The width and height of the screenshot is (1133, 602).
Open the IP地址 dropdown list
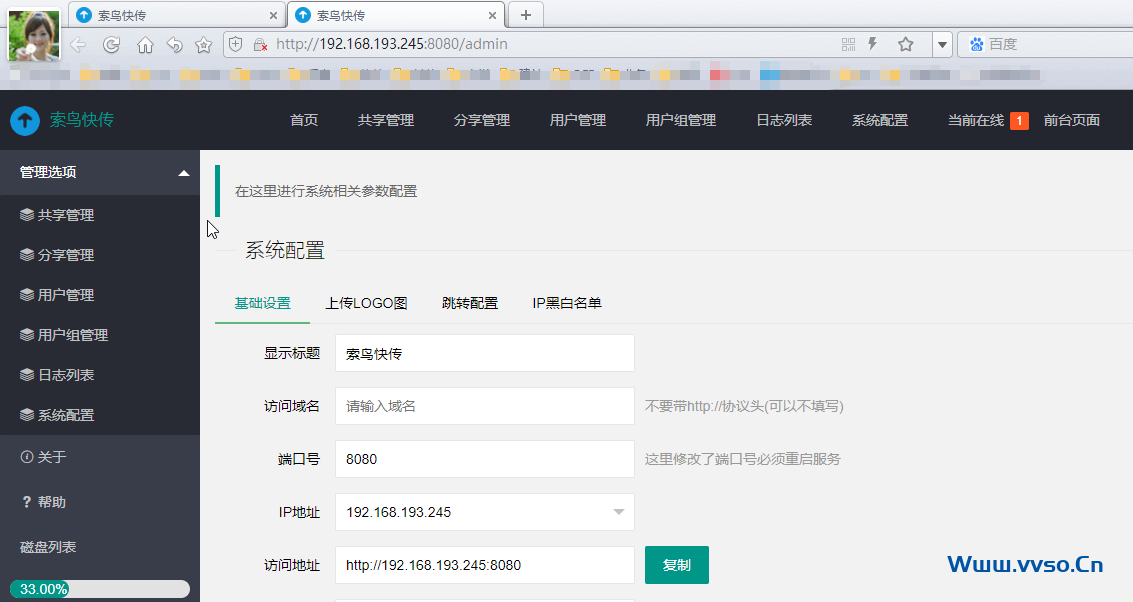click(x=618, y=512)
